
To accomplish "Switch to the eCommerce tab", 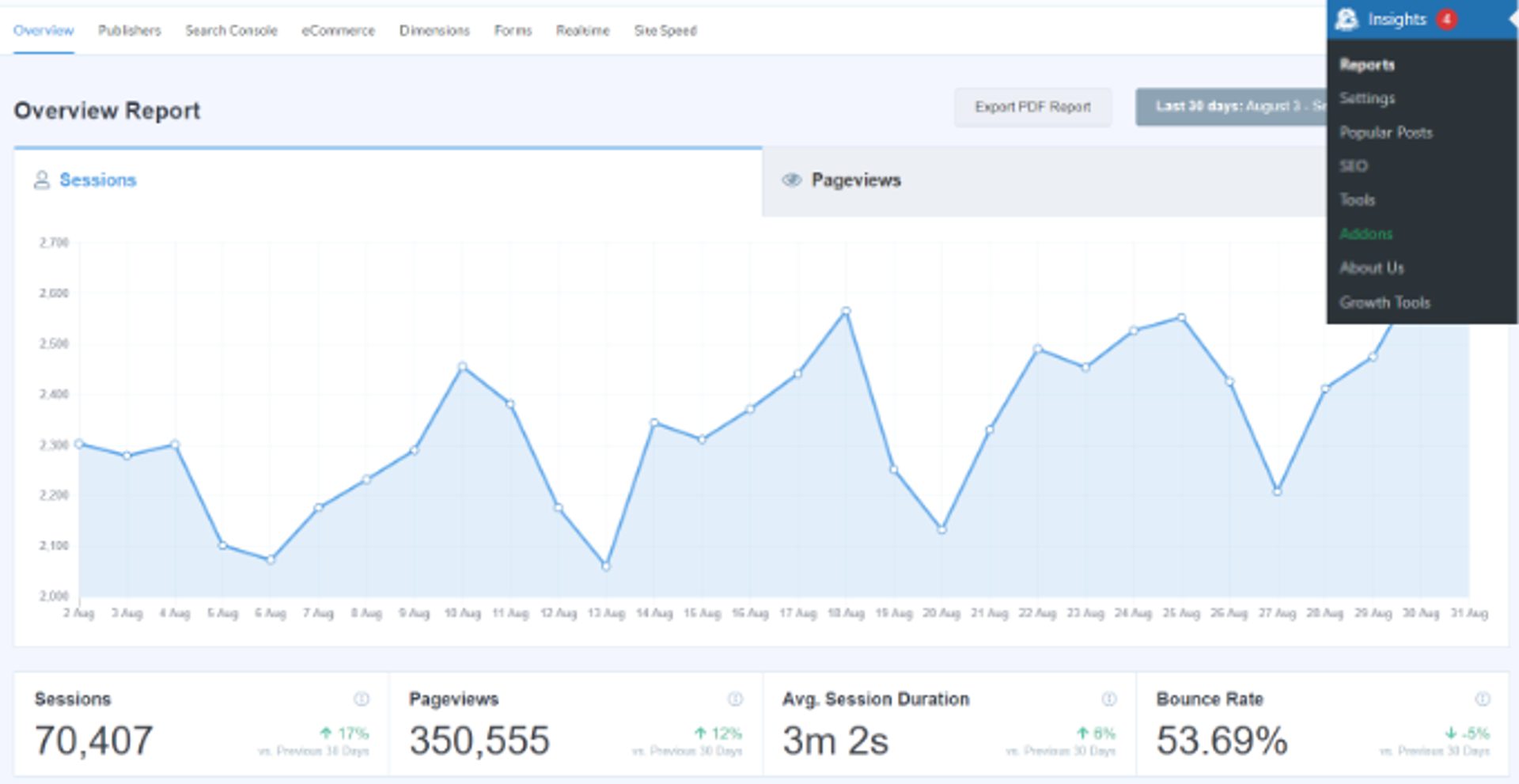I will pyautogui.click(x=338, y=30).
